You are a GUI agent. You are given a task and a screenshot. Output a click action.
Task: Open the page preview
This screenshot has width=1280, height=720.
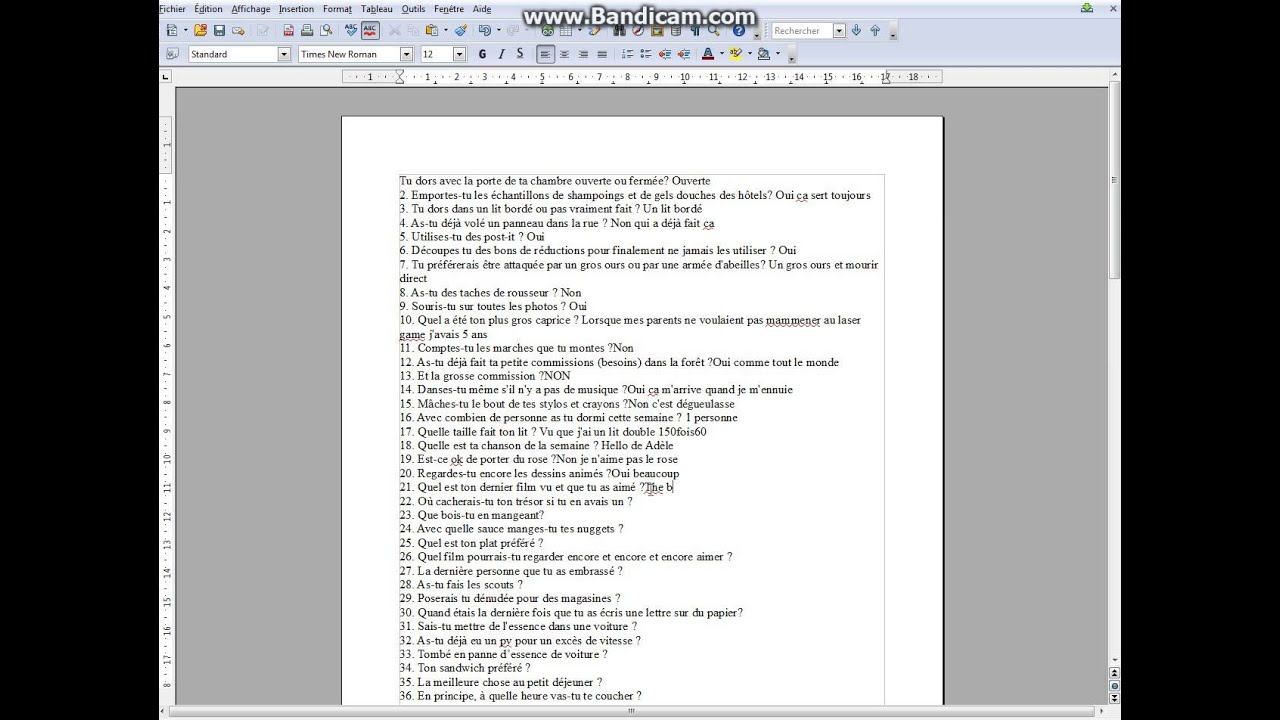326,31
